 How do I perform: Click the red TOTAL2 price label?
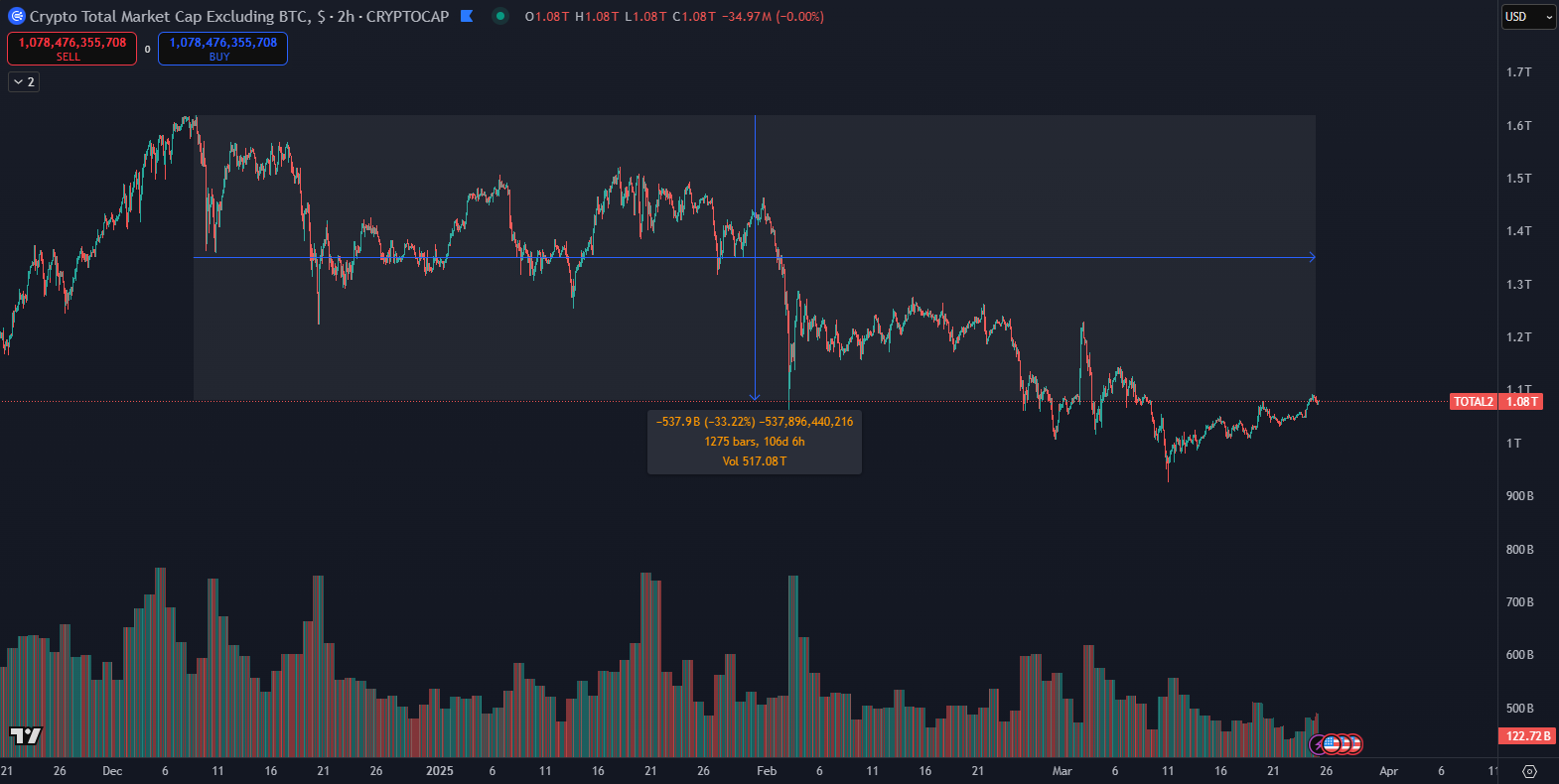click(x=1474, y=402)
